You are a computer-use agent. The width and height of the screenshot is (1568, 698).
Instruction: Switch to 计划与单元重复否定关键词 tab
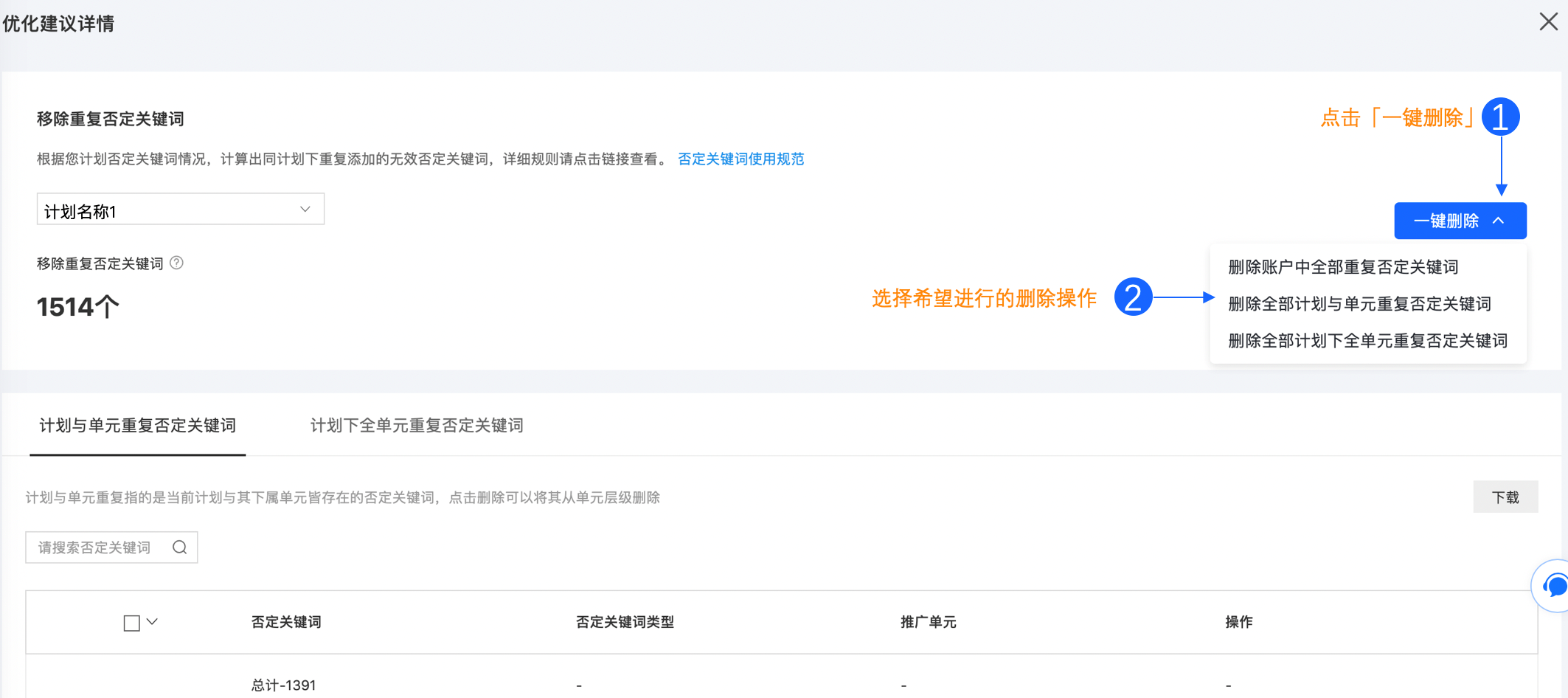(x=137, y=426)
